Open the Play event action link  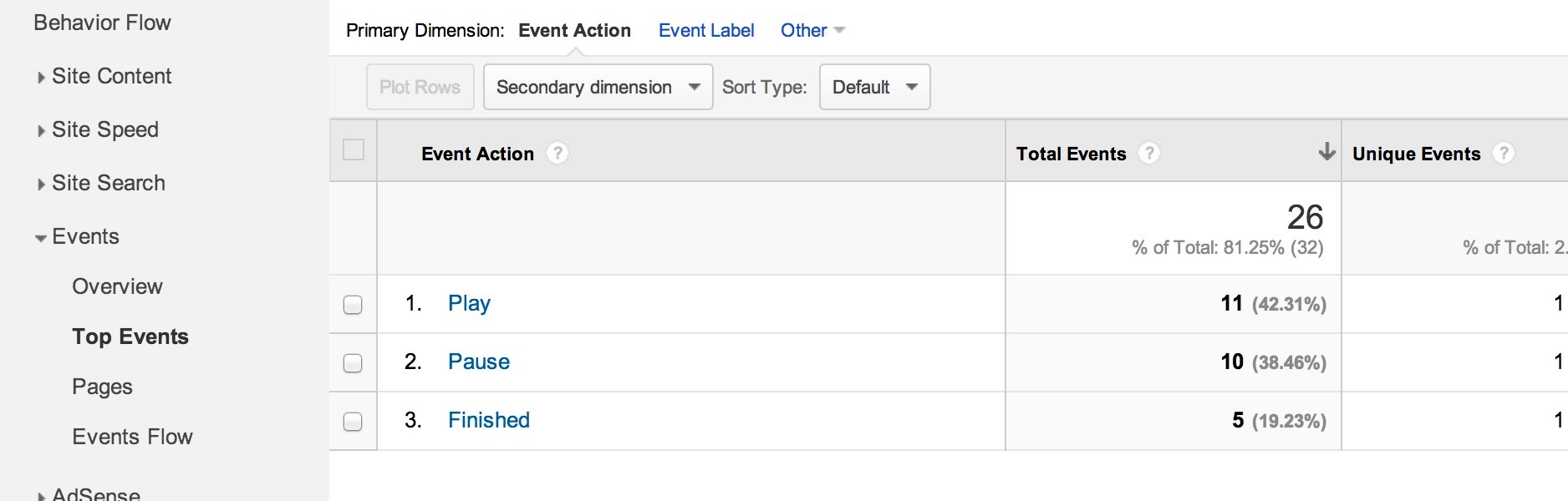tap(469, 304)
